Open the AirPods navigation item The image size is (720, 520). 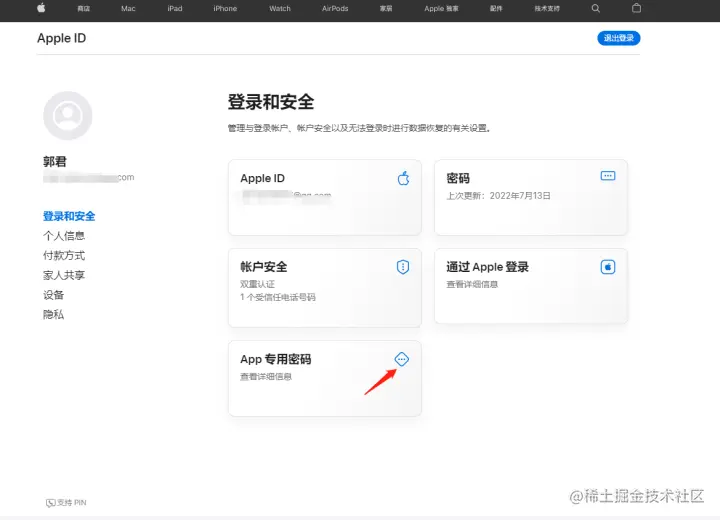335,8
